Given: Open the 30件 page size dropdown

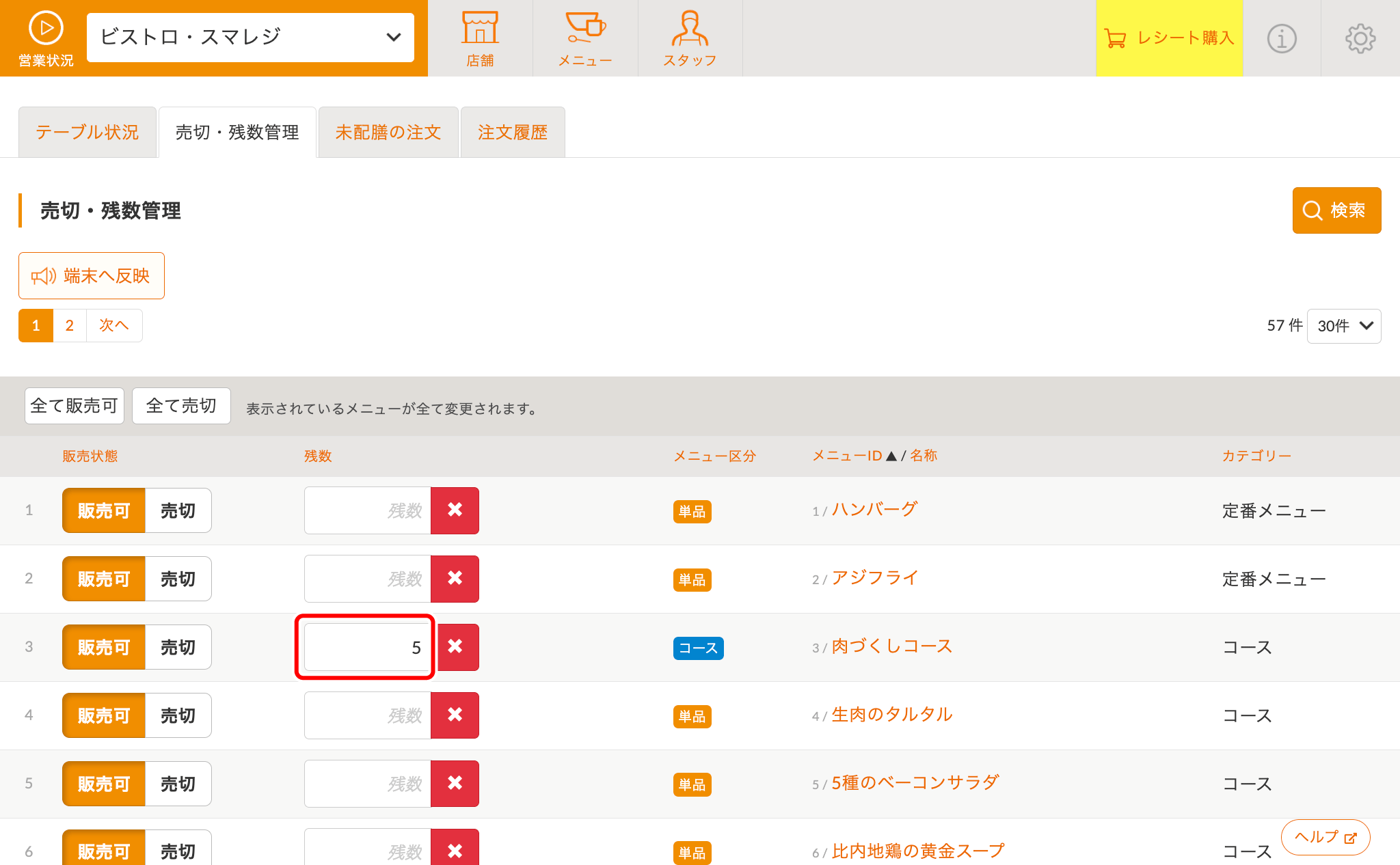Looking at the screenshot, I should [1344, 326].
